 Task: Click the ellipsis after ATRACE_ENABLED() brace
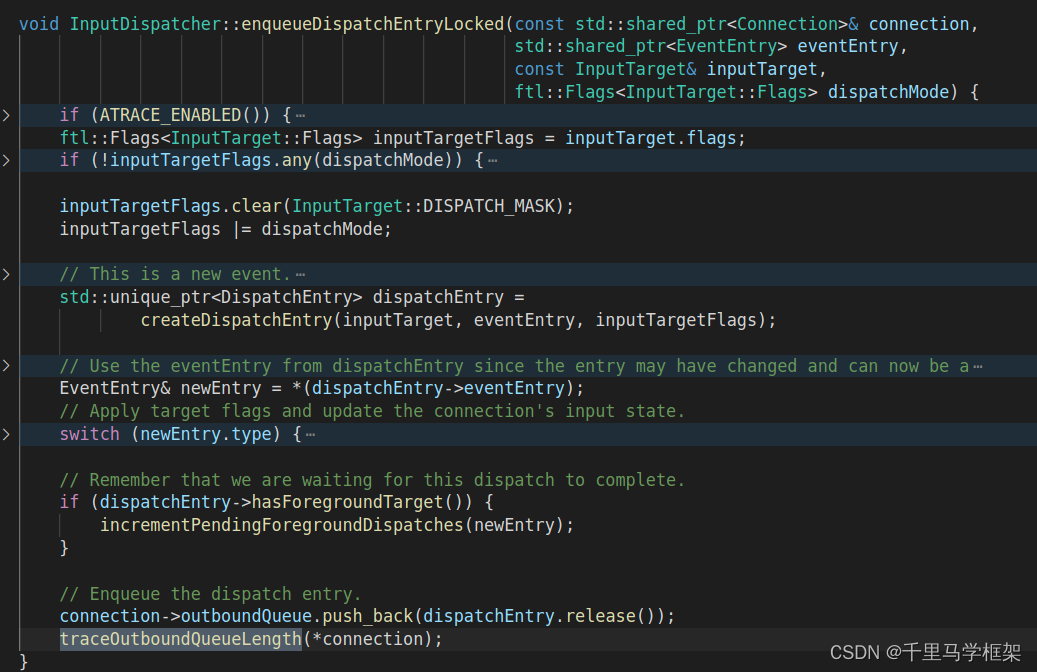300,116
